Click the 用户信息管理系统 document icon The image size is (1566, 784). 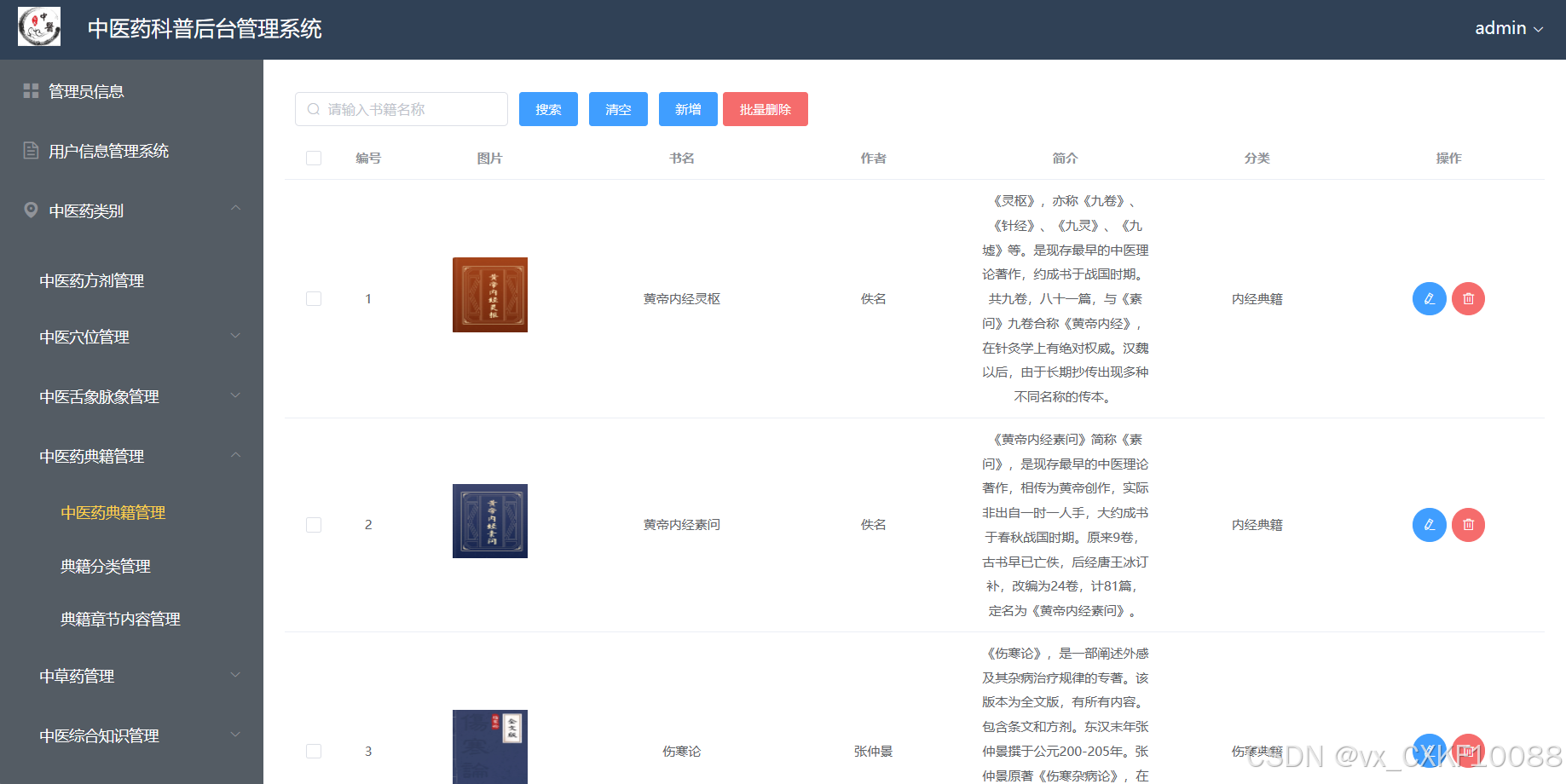[x=31, y=151]
